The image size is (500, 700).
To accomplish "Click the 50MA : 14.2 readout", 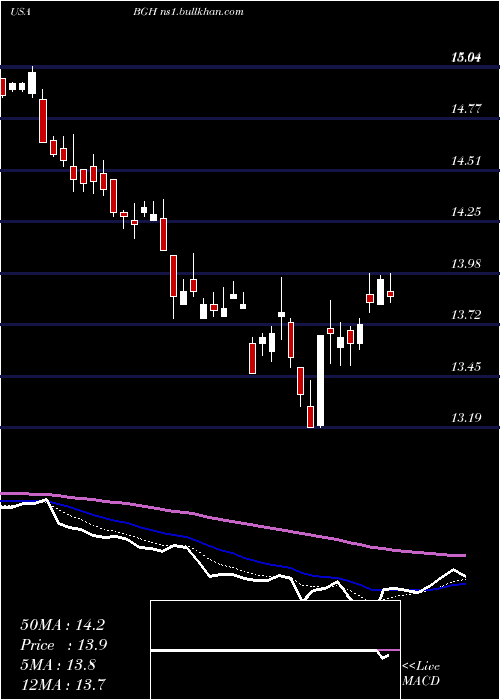I will point(62,625).
